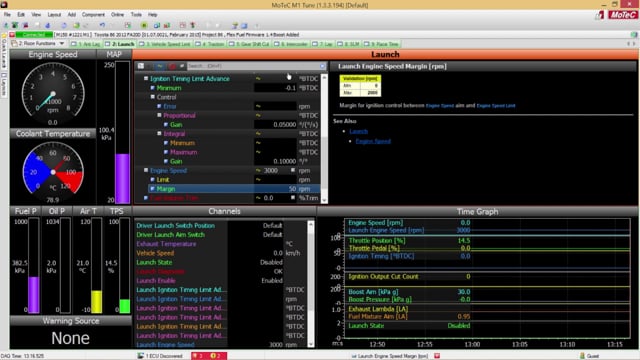Collapse the Engine Speed group

pyautogui.click(x=146, y=170)
